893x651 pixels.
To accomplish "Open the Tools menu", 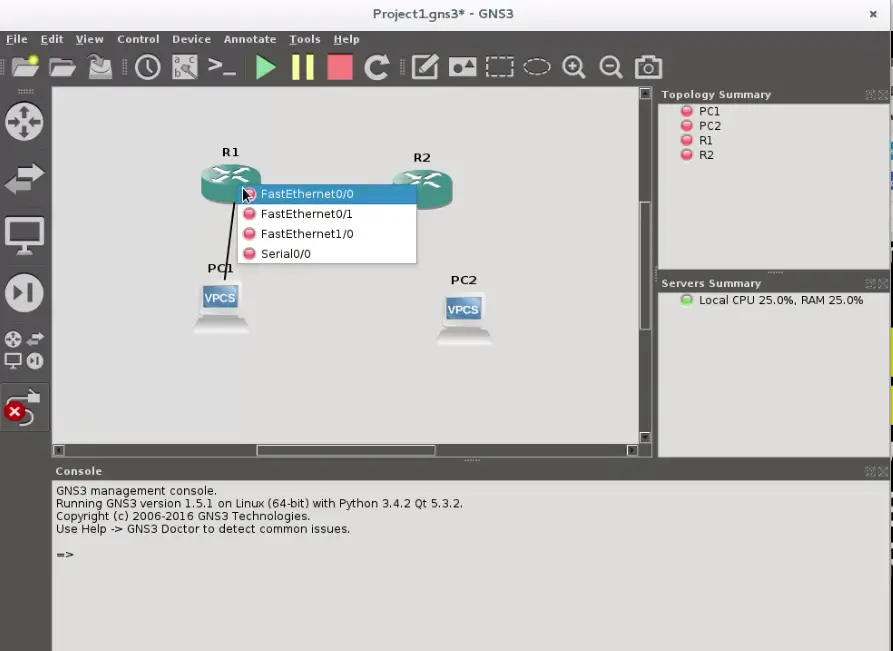I will click(305, 39).
